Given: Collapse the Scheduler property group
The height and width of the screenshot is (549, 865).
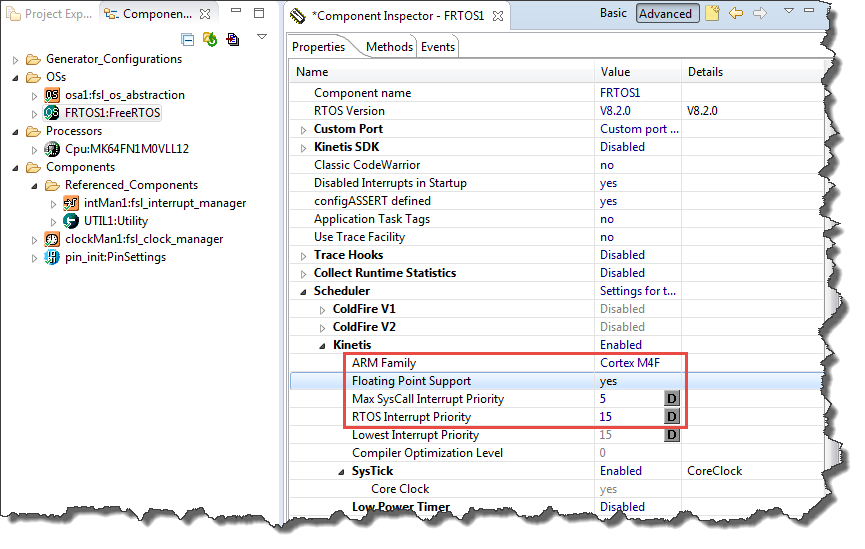Looking at the screenshot, I should 304,291.
